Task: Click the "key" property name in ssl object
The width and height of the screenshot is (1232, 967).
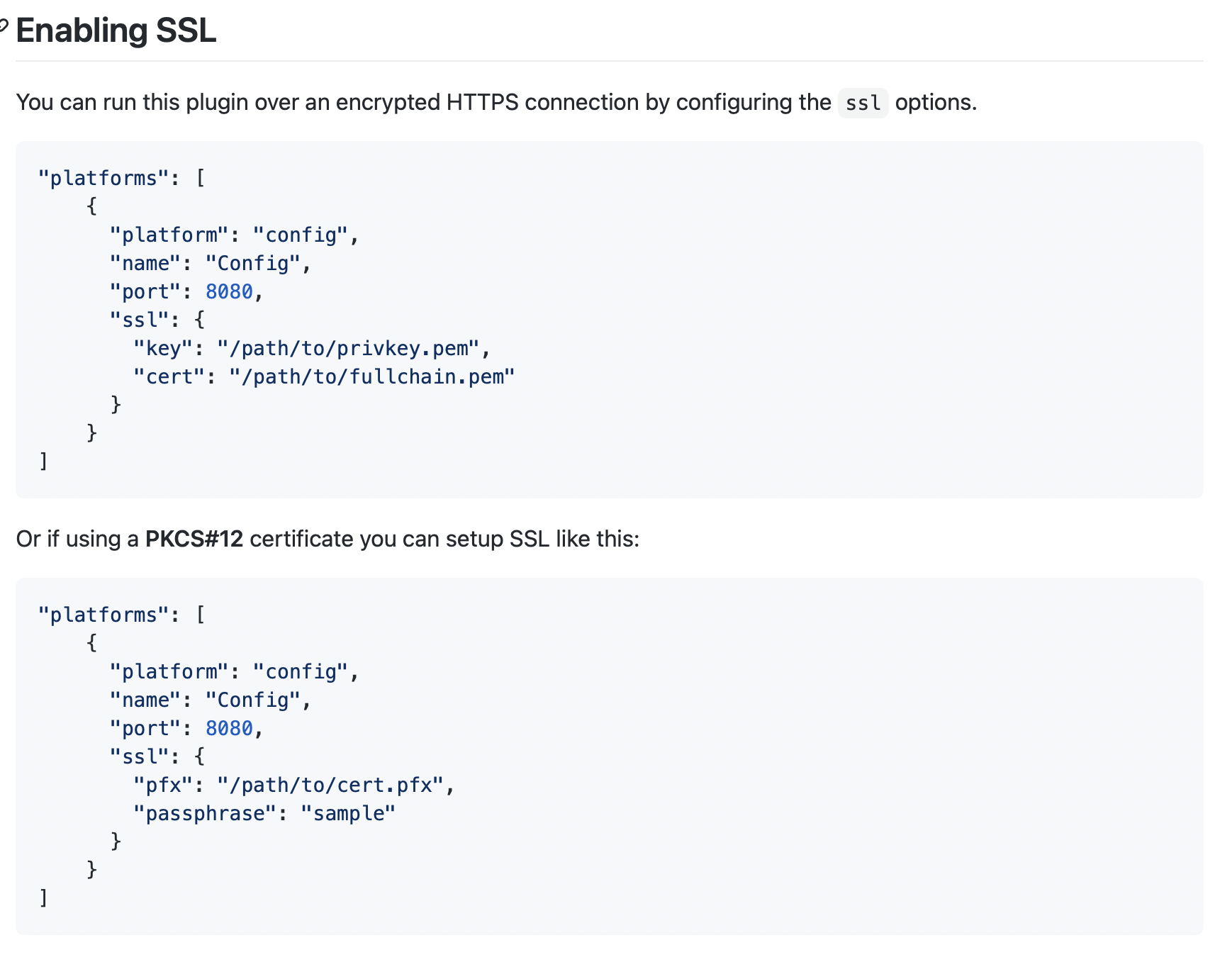Action: click(x=163, y=348)
